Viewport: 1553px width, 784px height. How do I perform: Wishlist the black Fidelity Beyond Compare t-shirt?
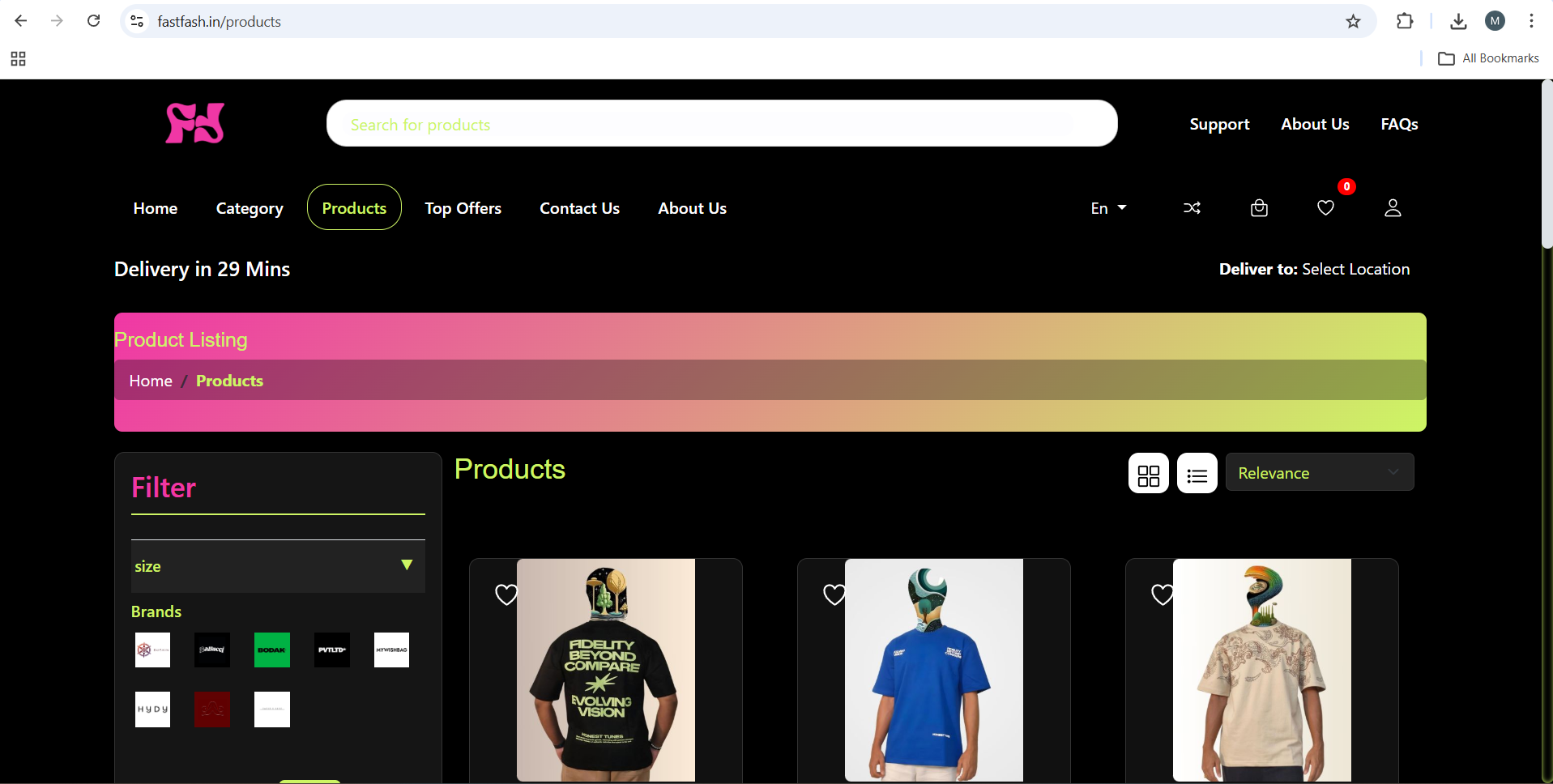coord(506,594)
